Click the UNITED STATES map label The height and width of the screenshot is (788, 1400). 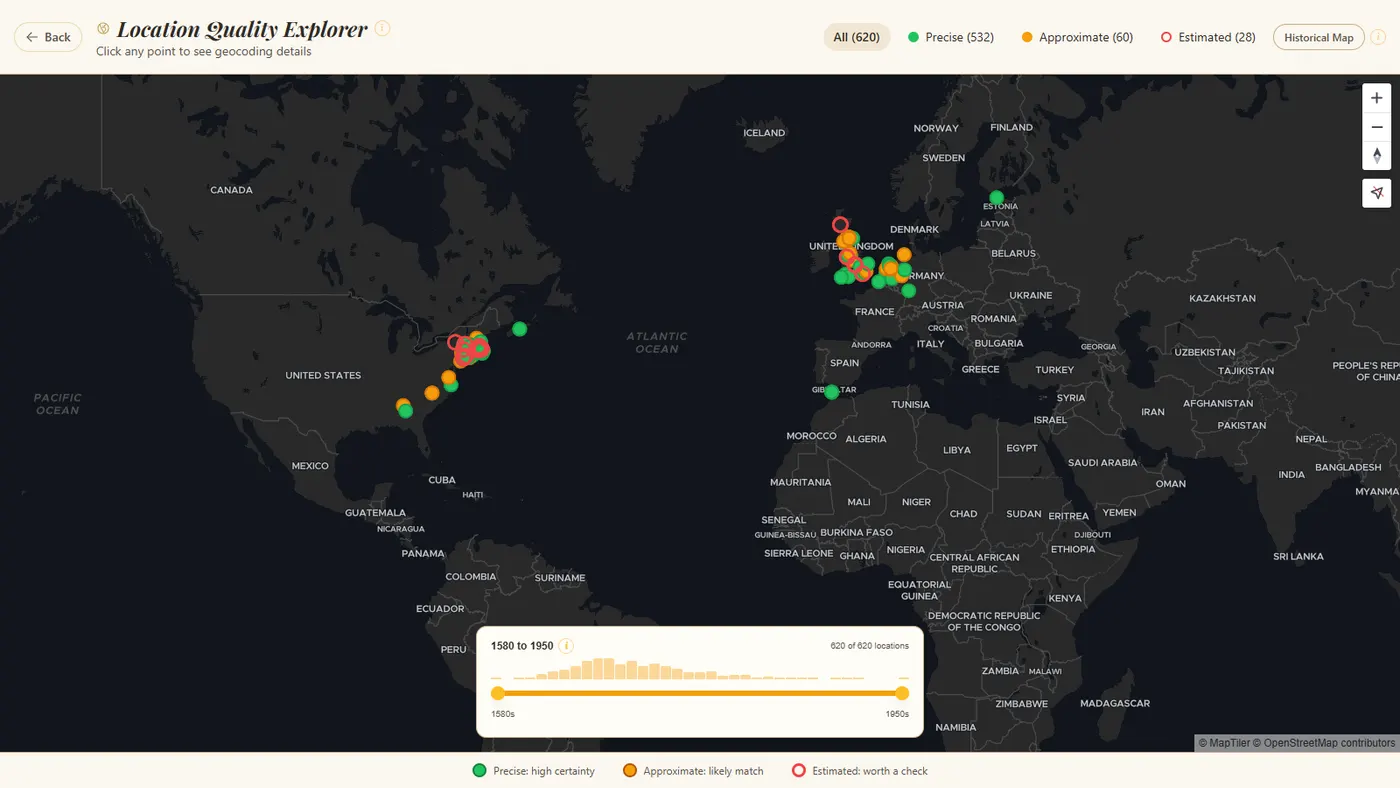[x=323, y=376]
